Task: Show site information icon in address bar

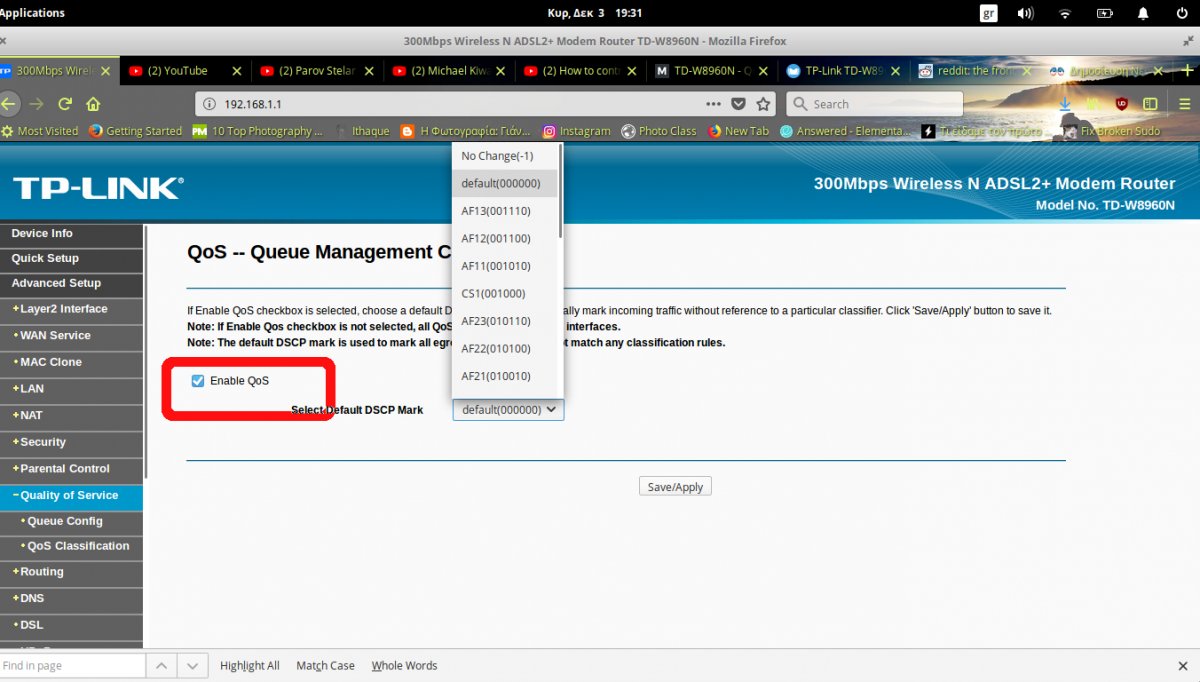Action: (209, 104)
